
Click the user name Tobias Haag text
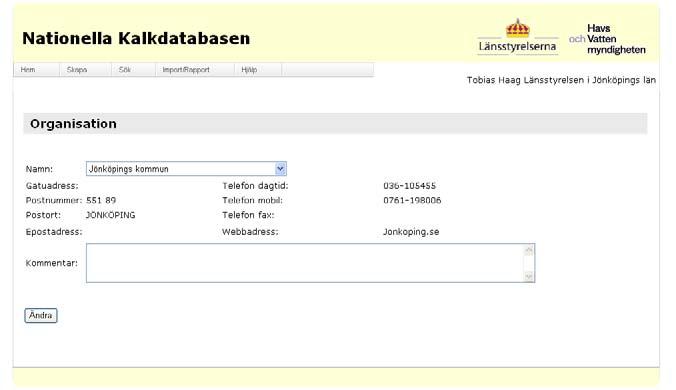coord(494,80)
